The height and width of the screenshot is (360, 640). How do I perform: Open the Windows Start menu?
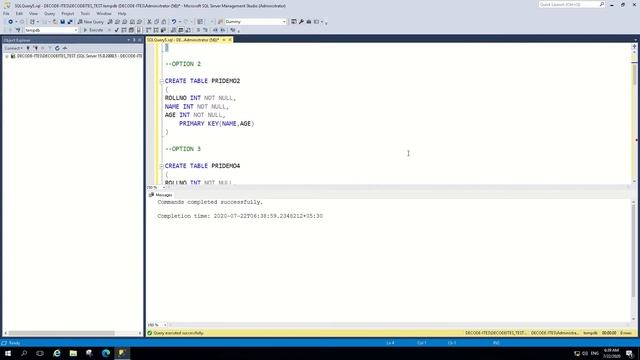[x=8, y=353]
